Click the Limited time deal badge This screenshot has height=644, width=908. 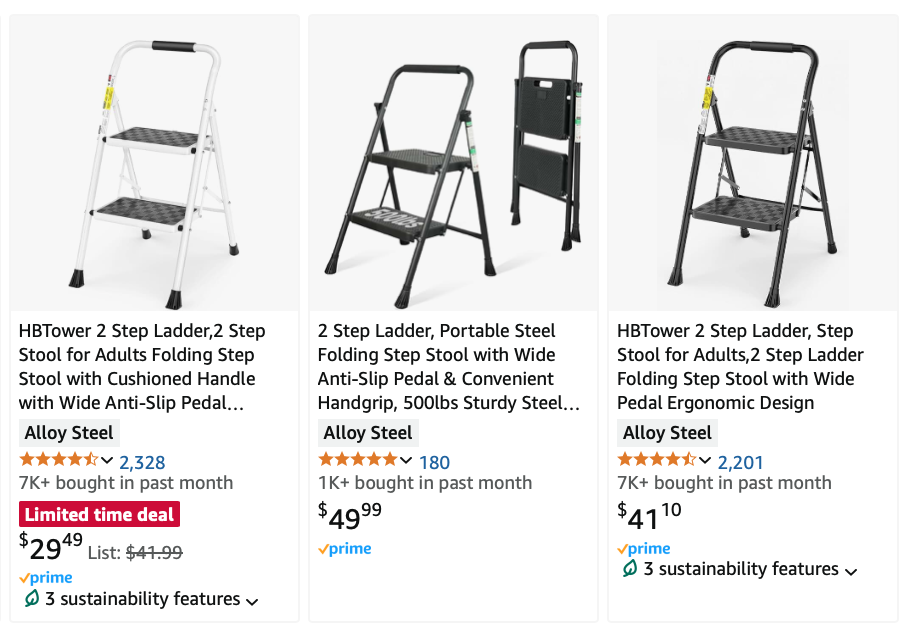point(99,515)
